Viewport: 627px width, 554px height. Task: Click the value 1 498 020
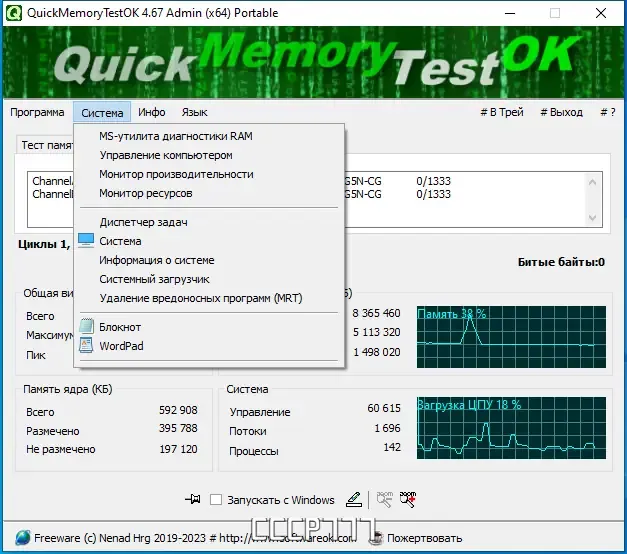376,352
